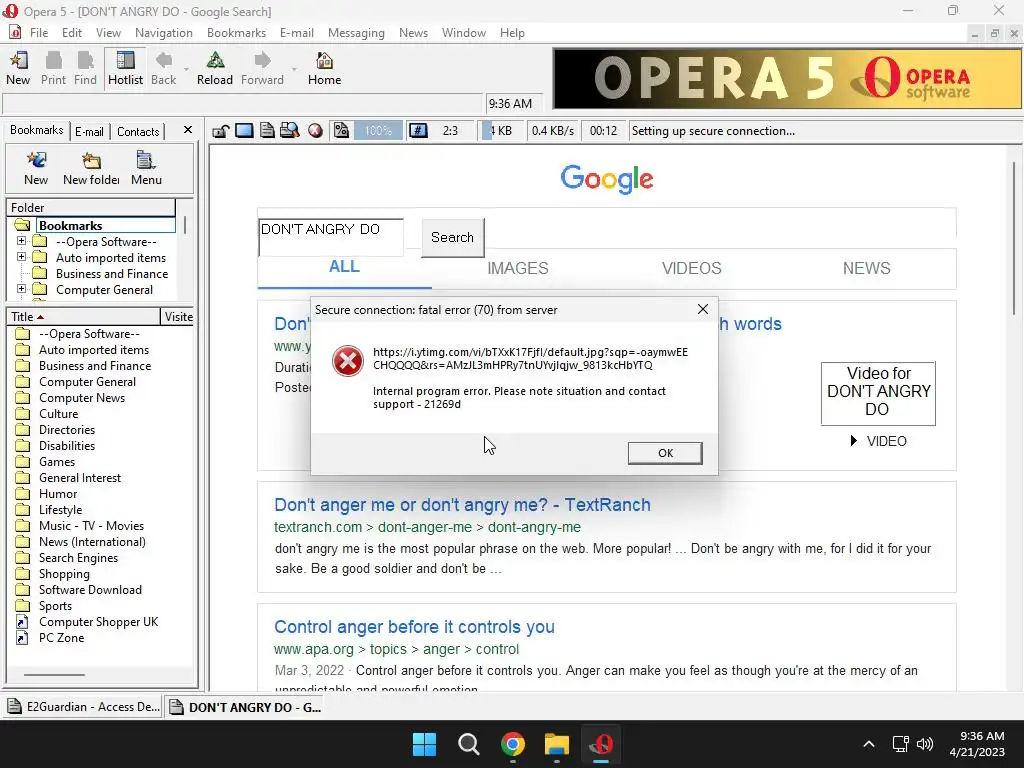
Task: Select Business and Finance in folder tree
Action: 112,274
